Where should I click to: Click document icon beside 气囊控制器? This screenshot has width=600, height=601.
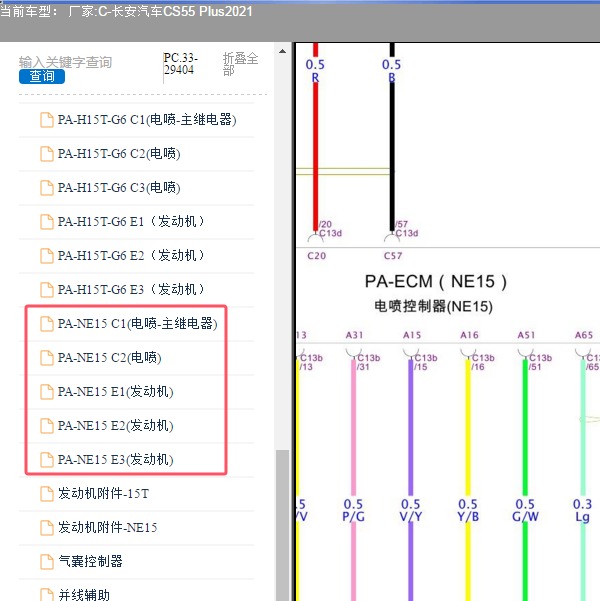click(x=47, y=562)
